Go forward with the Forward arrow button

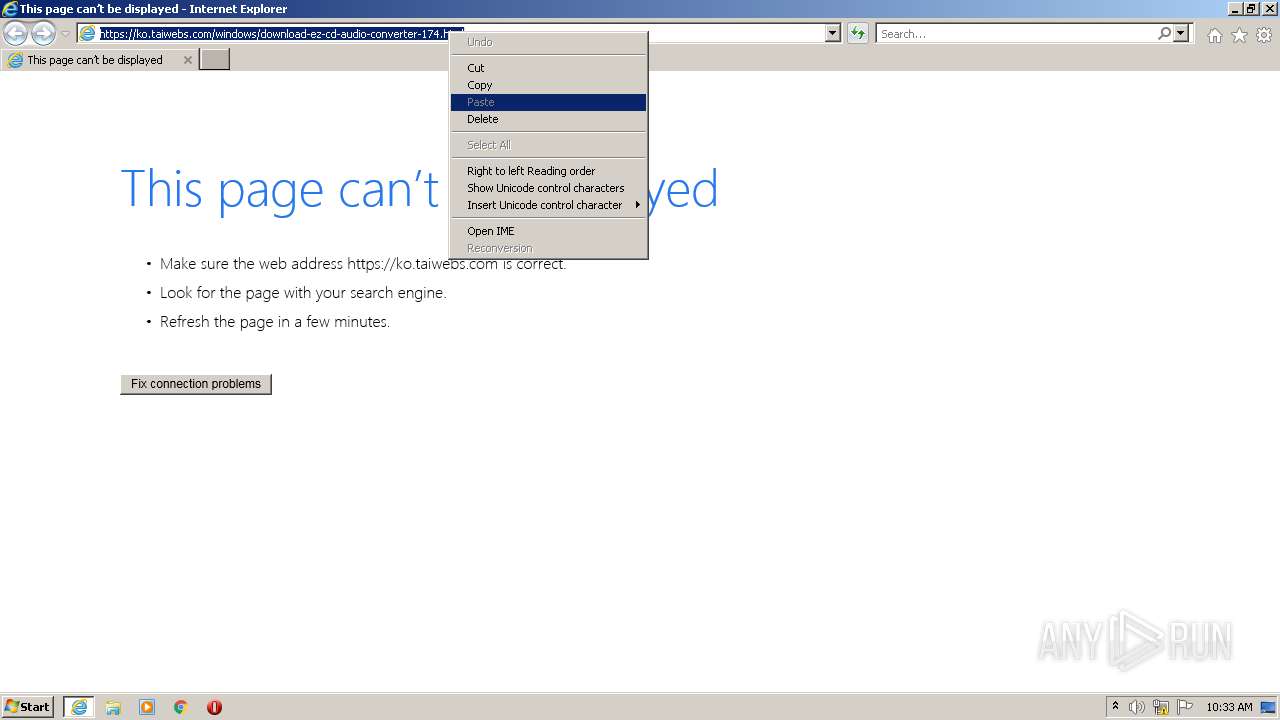point(43,34)
